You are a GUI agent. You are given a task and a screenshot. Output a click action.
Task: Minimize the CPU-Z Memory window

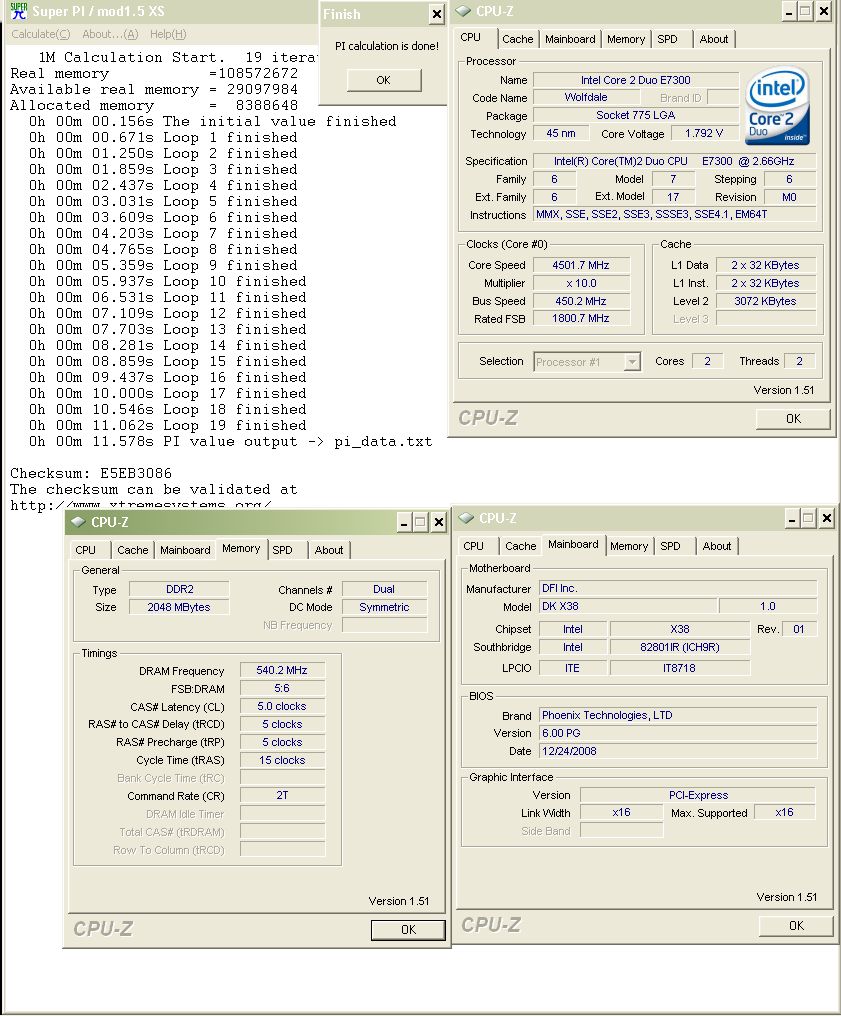(403, 522)
